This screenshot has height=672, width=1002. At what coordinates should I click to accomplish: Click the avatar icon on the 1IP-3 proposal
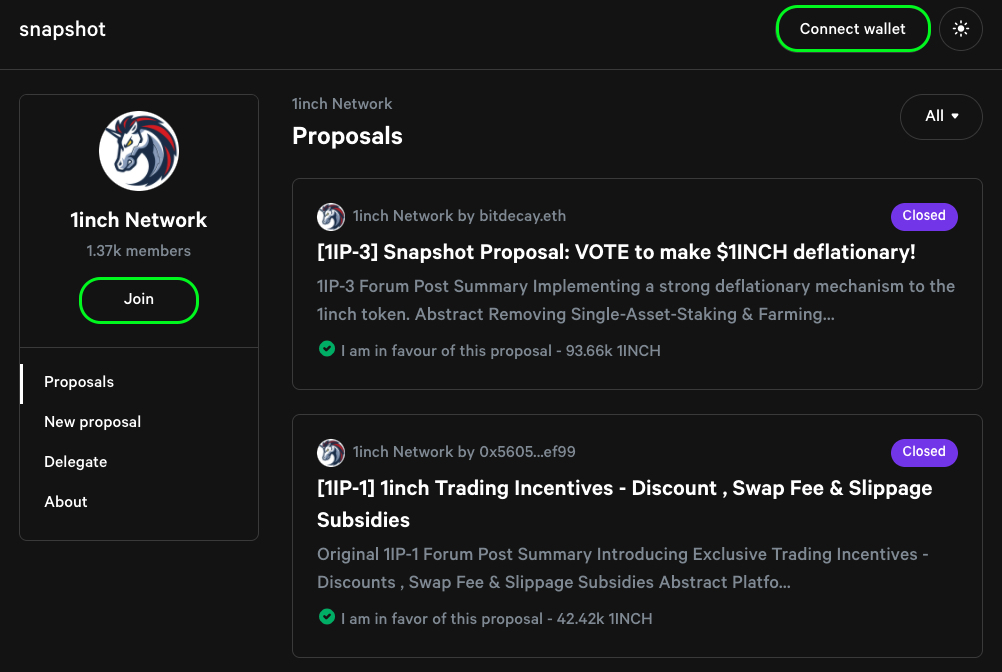pyautogui.click(x=331, y=216)
